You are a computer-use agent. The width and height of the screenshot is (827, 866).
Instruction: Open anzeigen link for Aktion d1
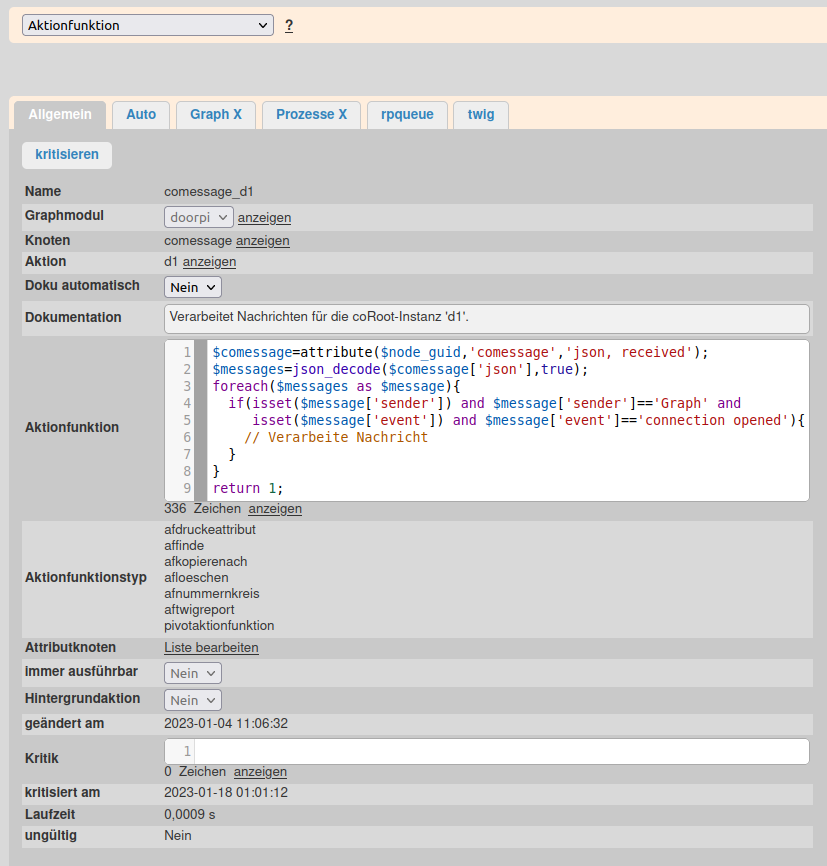[x=209, y=262]
